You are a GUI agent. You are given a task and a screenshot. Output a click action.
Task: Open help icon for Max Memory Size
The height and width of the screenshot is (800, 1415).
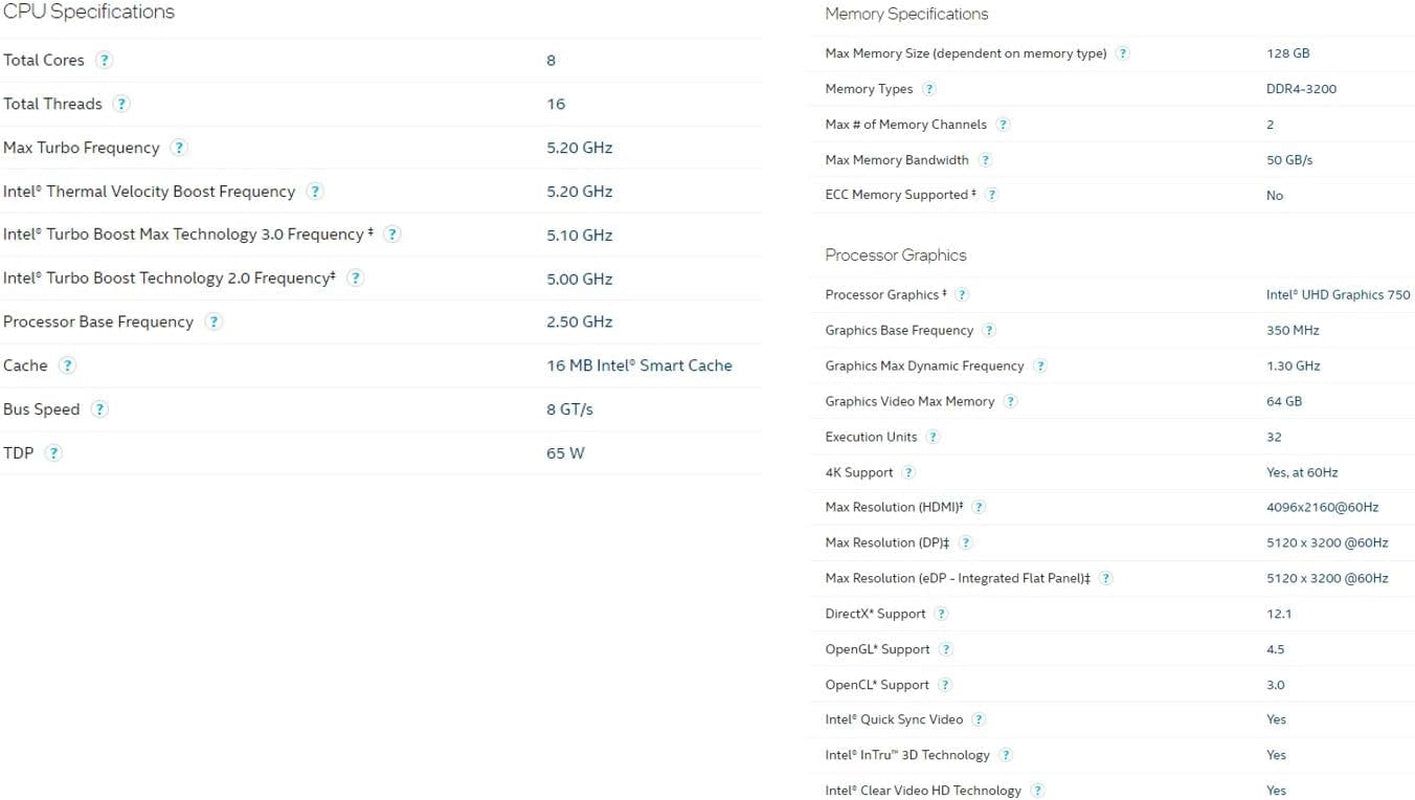(1123, 54)
